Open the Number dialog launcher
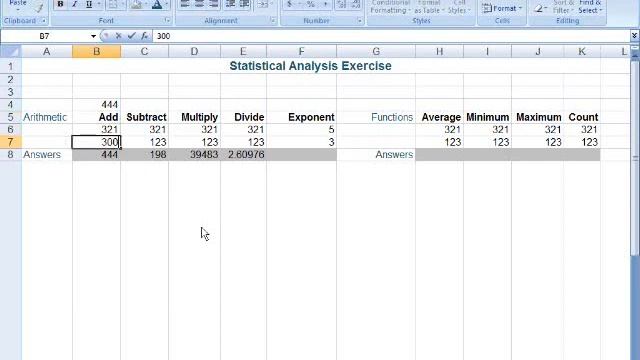Viewport: 640px width, 360px height. point(360,20)
